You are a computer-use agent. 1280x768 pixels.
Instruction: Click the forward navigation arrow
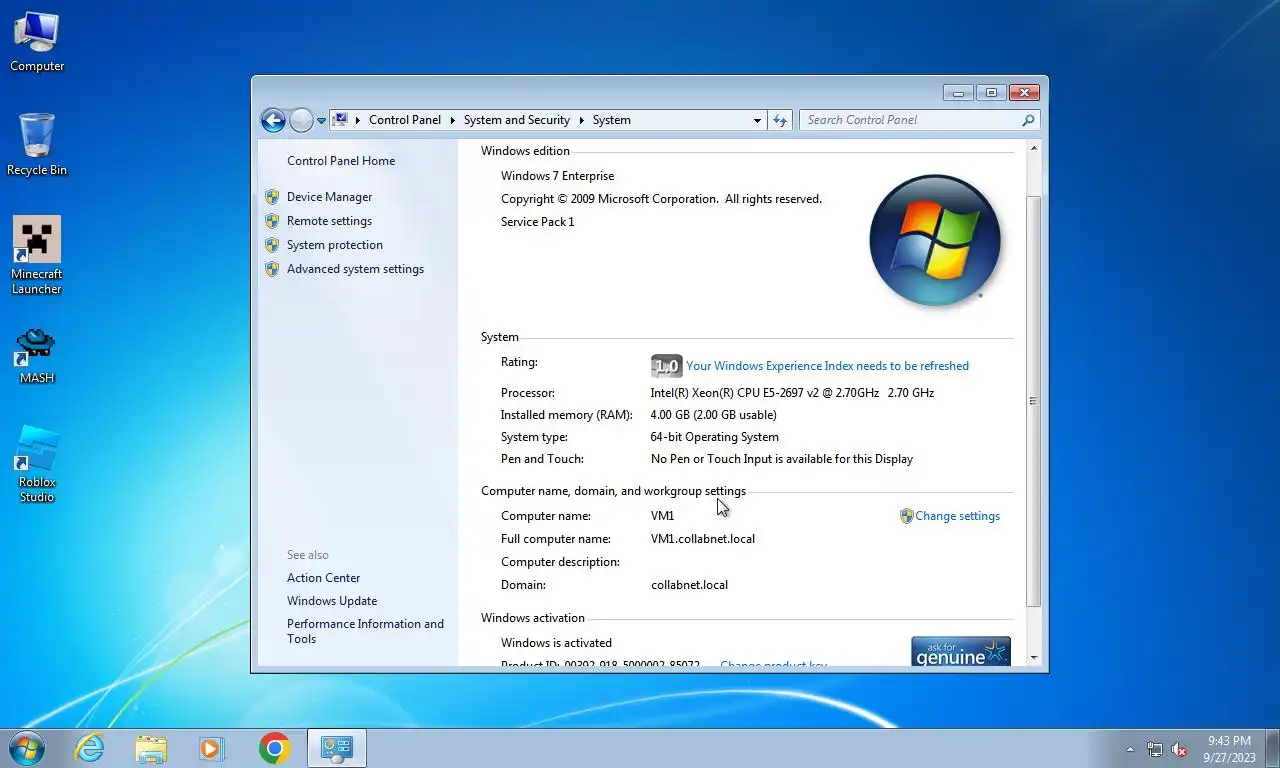pyautogui.click(x=301, y=120)
